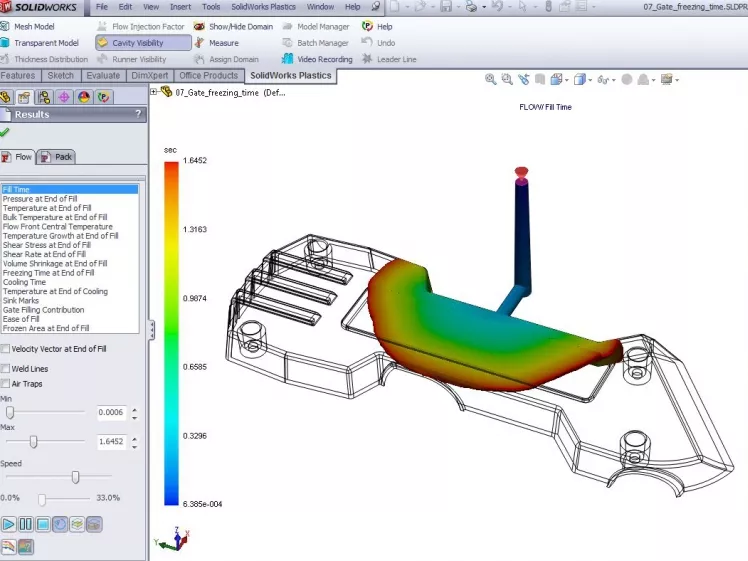Open Hide/Show Items dropdown arrow
Viewport: 748px width, 561px height.
point(613,80)
